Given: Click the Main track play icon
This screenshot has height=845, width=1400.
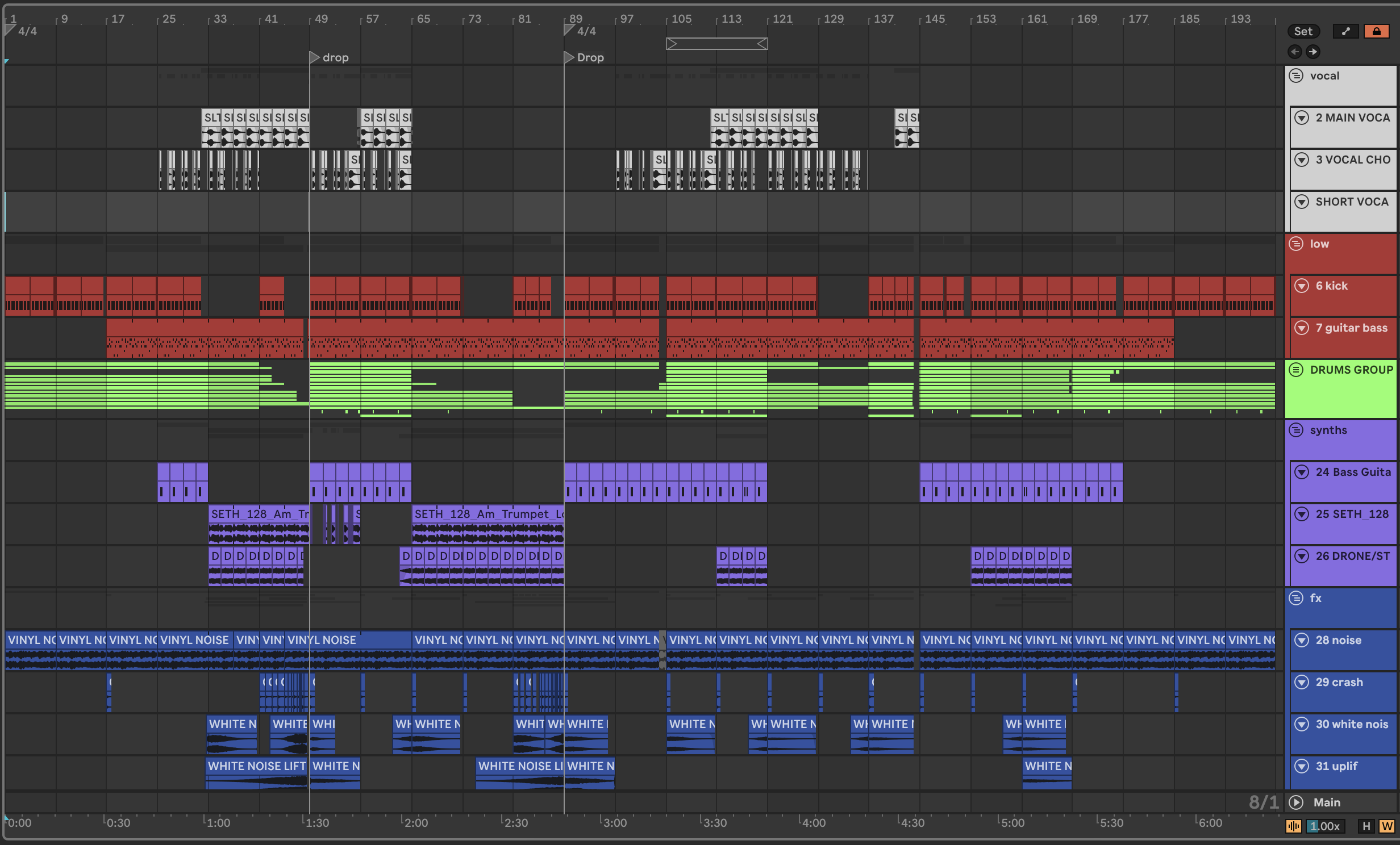Looking at the screenshot, I should pyautogui.click(x=1296, y=802).
